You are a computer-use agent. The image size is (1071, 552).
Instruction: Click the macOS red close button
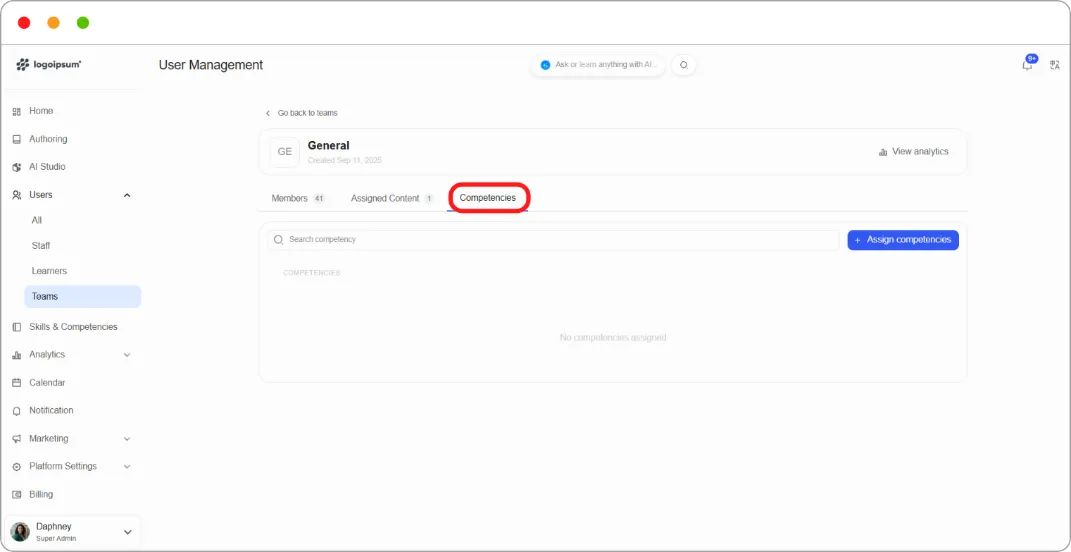pyautogui.click(x=24, y=23)
